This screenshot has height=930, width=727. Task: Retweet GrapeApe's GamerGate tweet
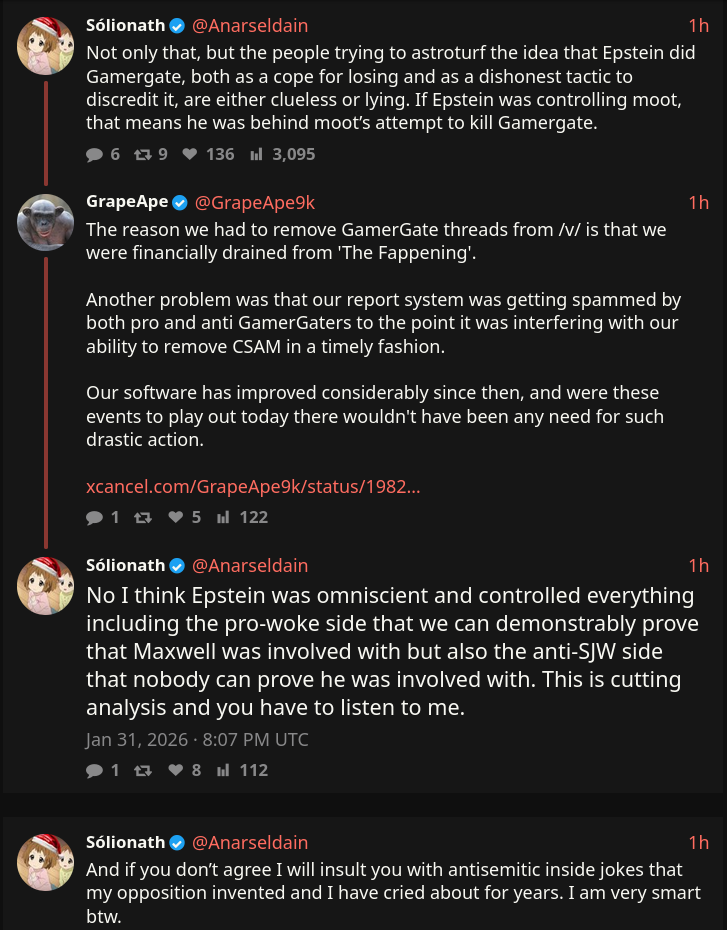click(142, 517)
